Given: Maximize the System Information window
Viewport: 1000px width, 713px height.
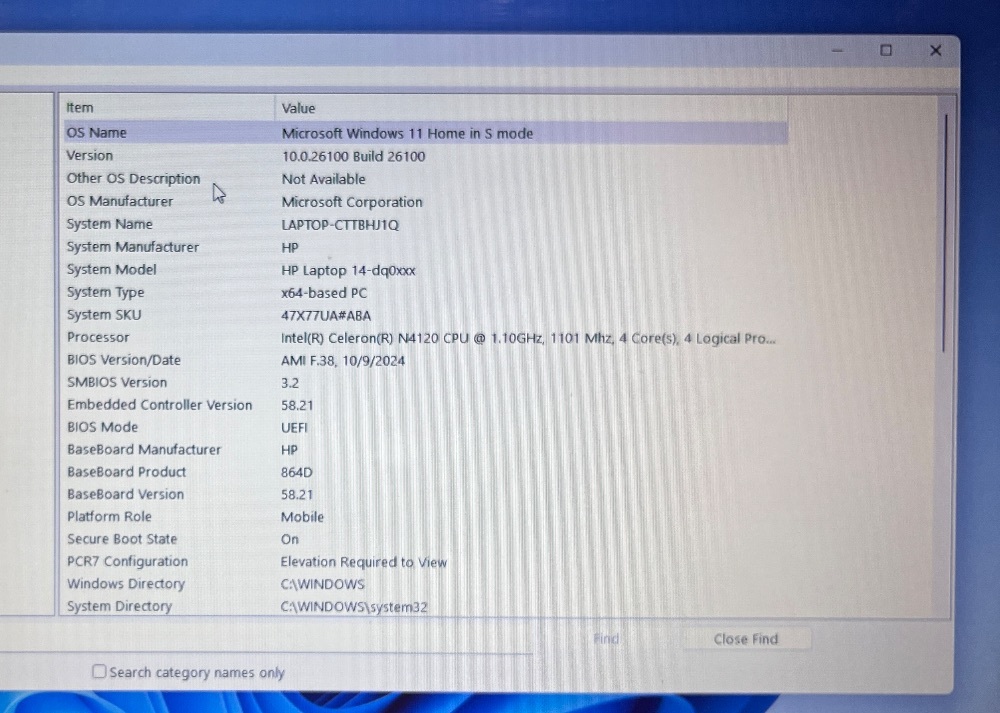Looking at the screenshot, I should 886,50.
